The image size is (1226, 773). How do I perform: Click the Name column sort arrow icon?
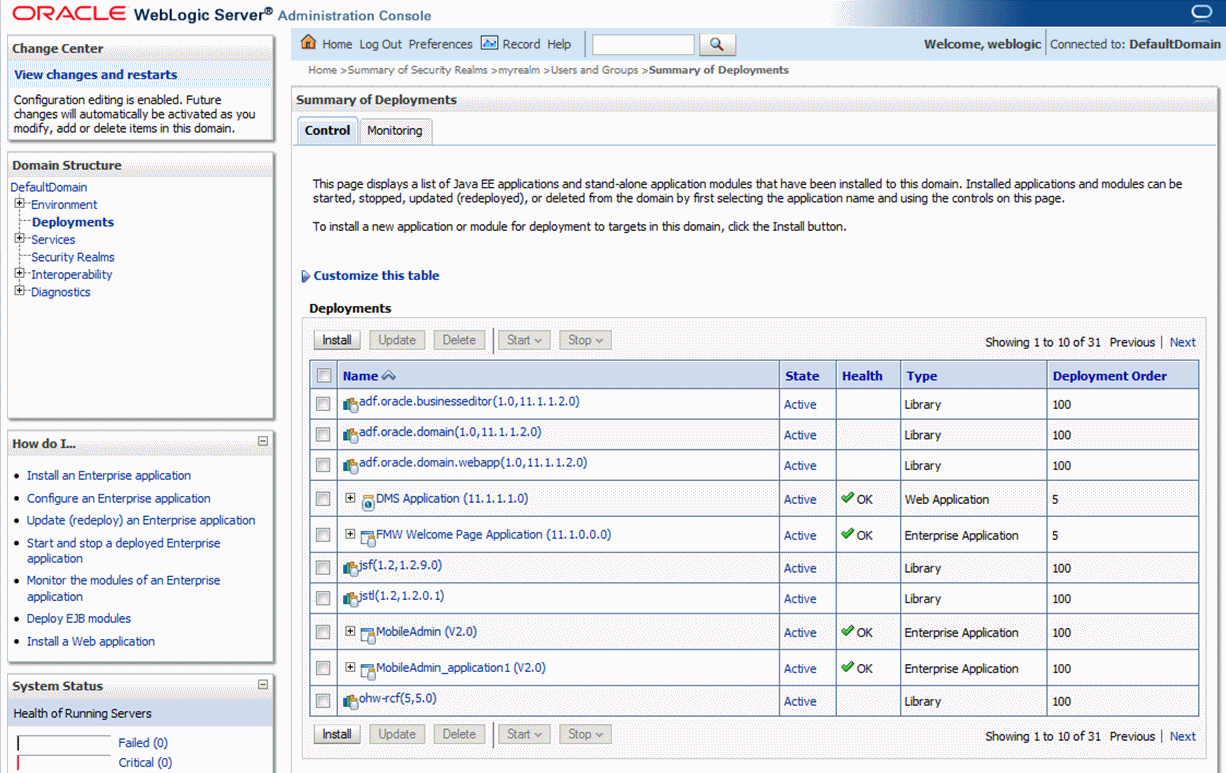click(389, 376)
